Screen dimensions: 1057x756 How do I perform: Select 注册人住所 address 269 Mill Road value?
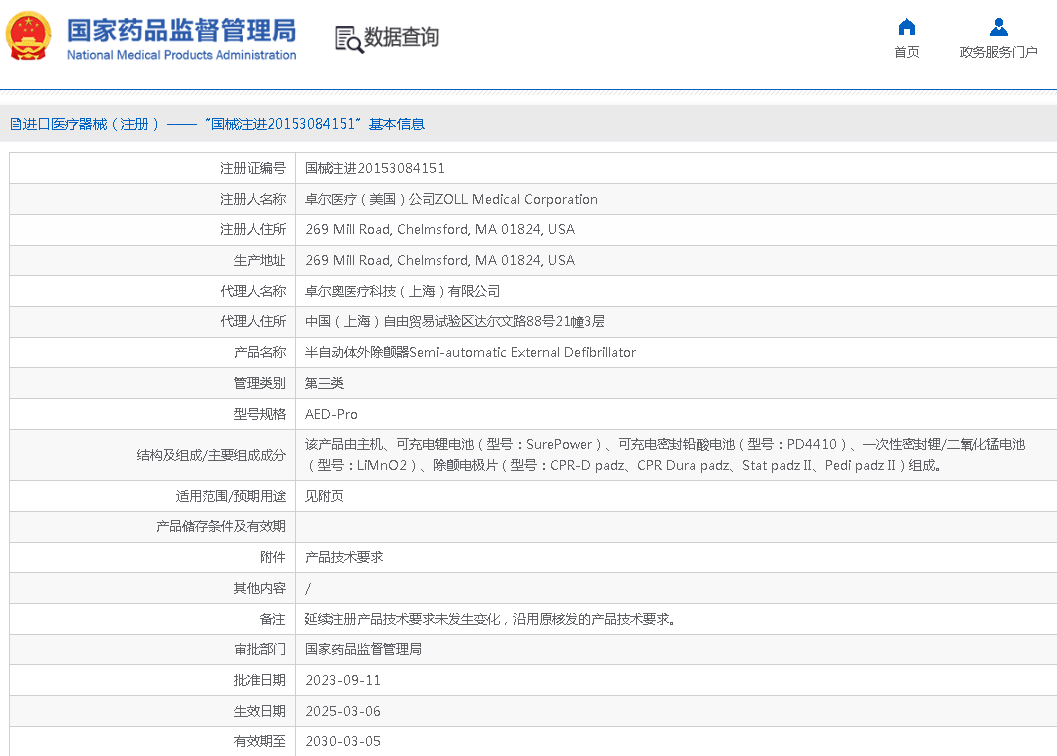(440, 229)
